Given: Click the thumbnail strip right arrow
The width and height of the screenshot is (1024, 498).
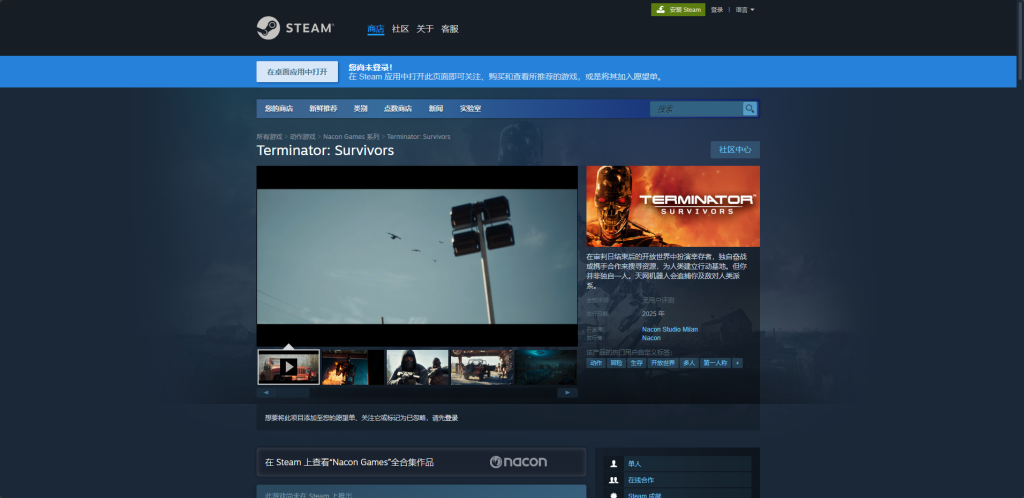Looking at the screenshot, I should point(568,393).
